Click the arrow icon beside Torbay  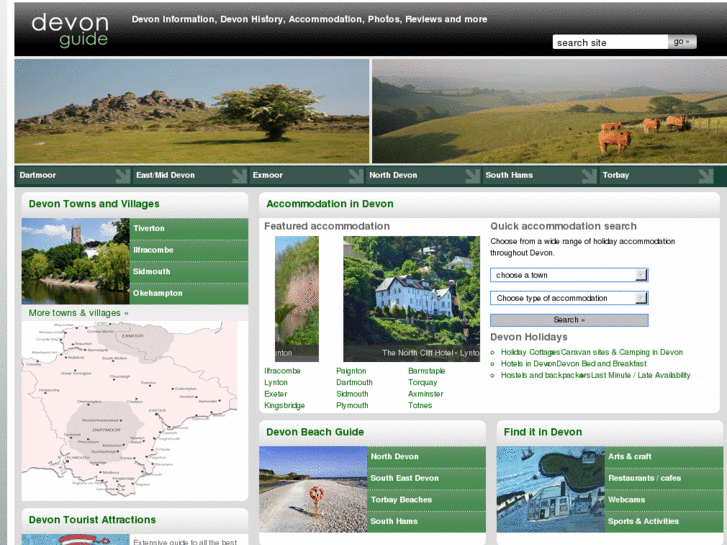point(706,176)
